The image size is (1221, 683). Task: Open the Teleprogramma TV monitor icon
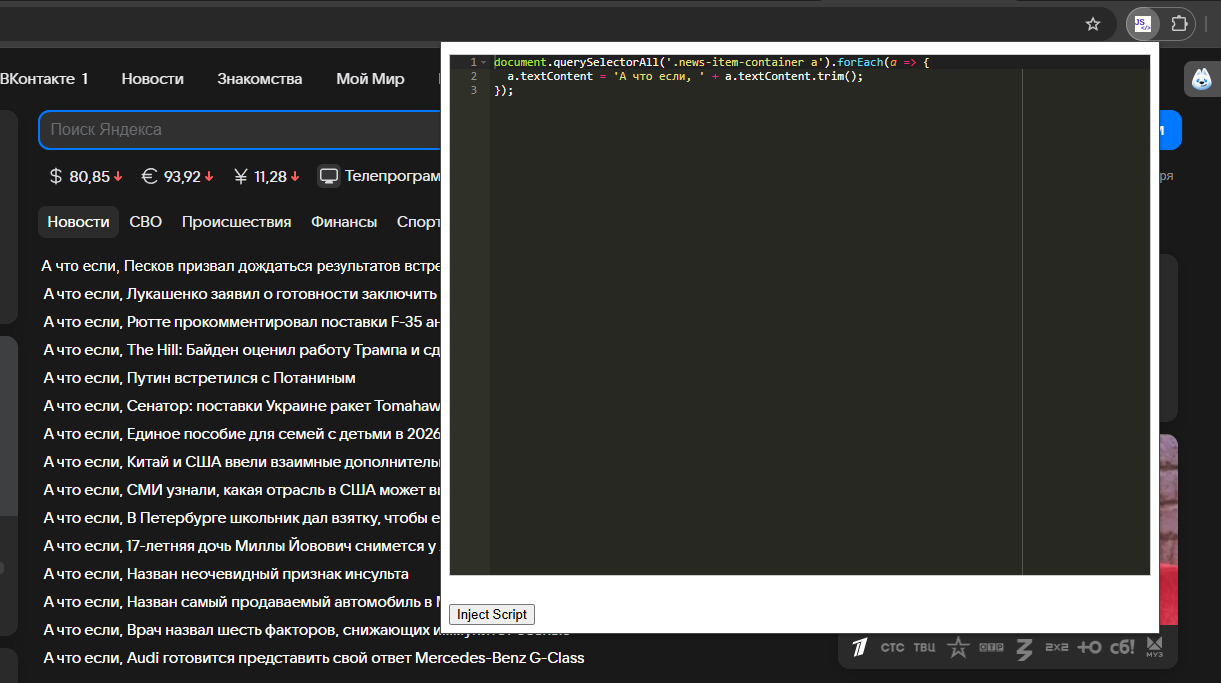coord(329,177)
